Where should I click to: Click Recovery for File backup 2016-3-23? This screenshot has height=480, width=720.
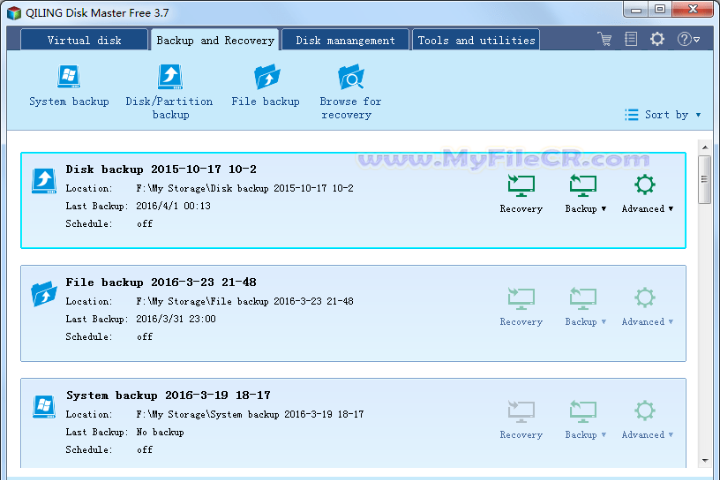(x=521, y=306)
